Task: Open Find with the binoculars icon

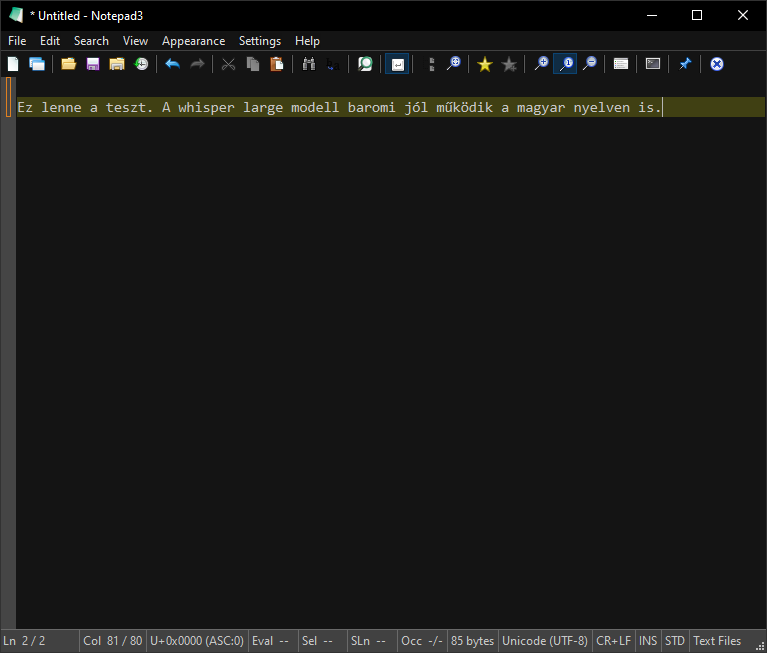Action: point(309,64)
